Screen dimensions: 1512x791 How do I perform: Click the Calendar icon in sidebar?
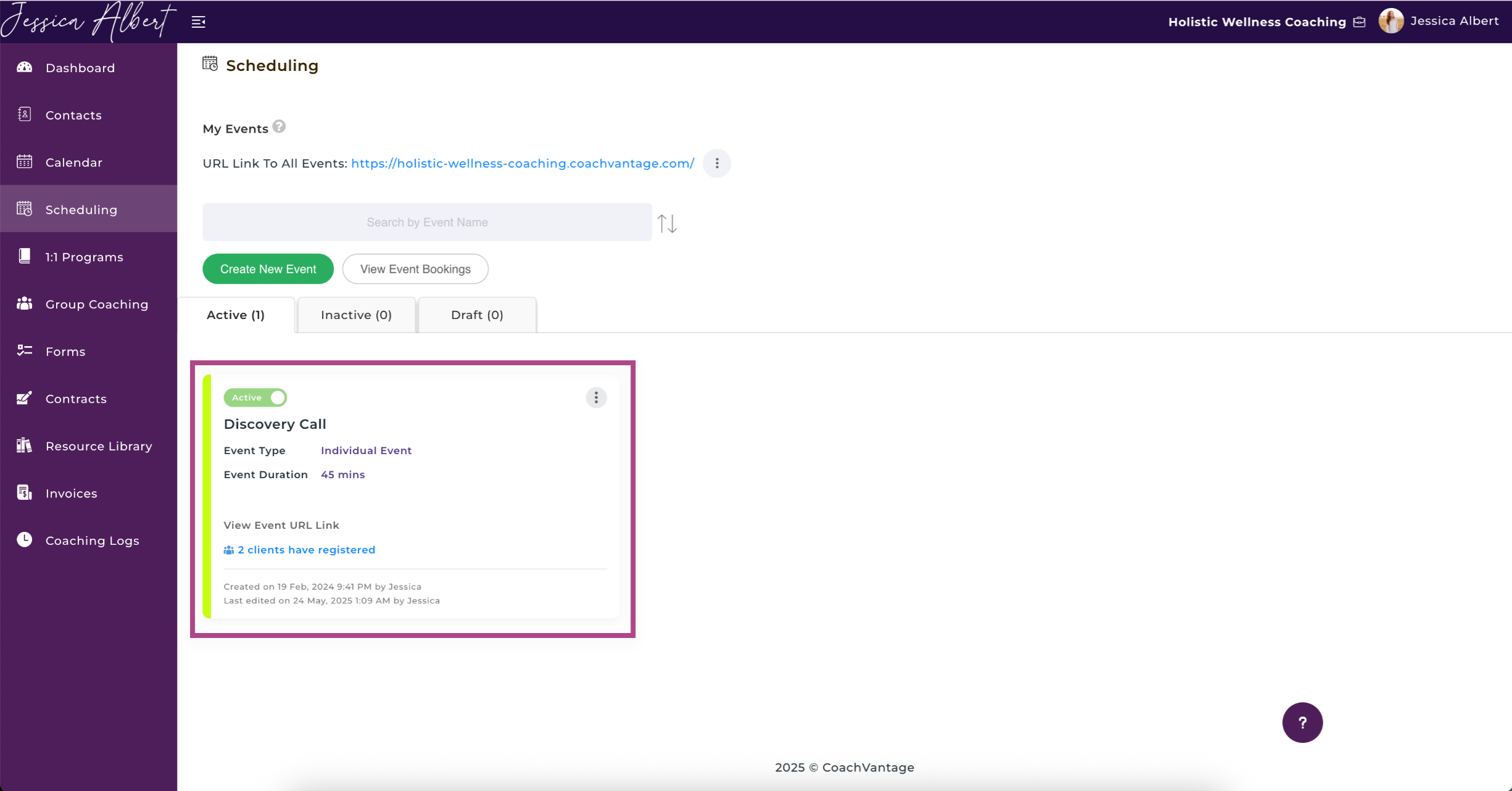[25, 162]
